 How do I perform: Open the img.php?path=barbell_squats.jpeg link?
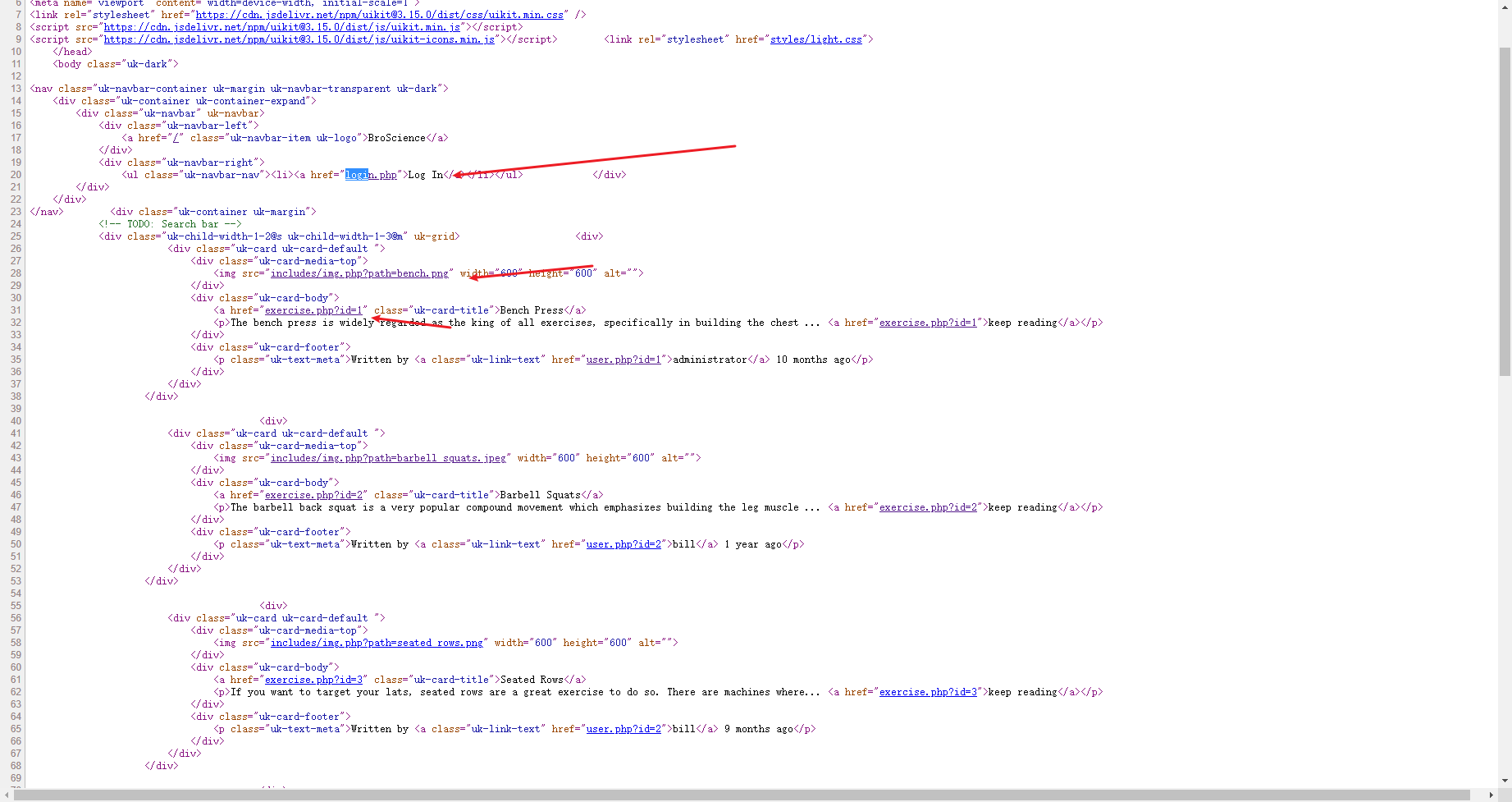[x=389, y=458]
